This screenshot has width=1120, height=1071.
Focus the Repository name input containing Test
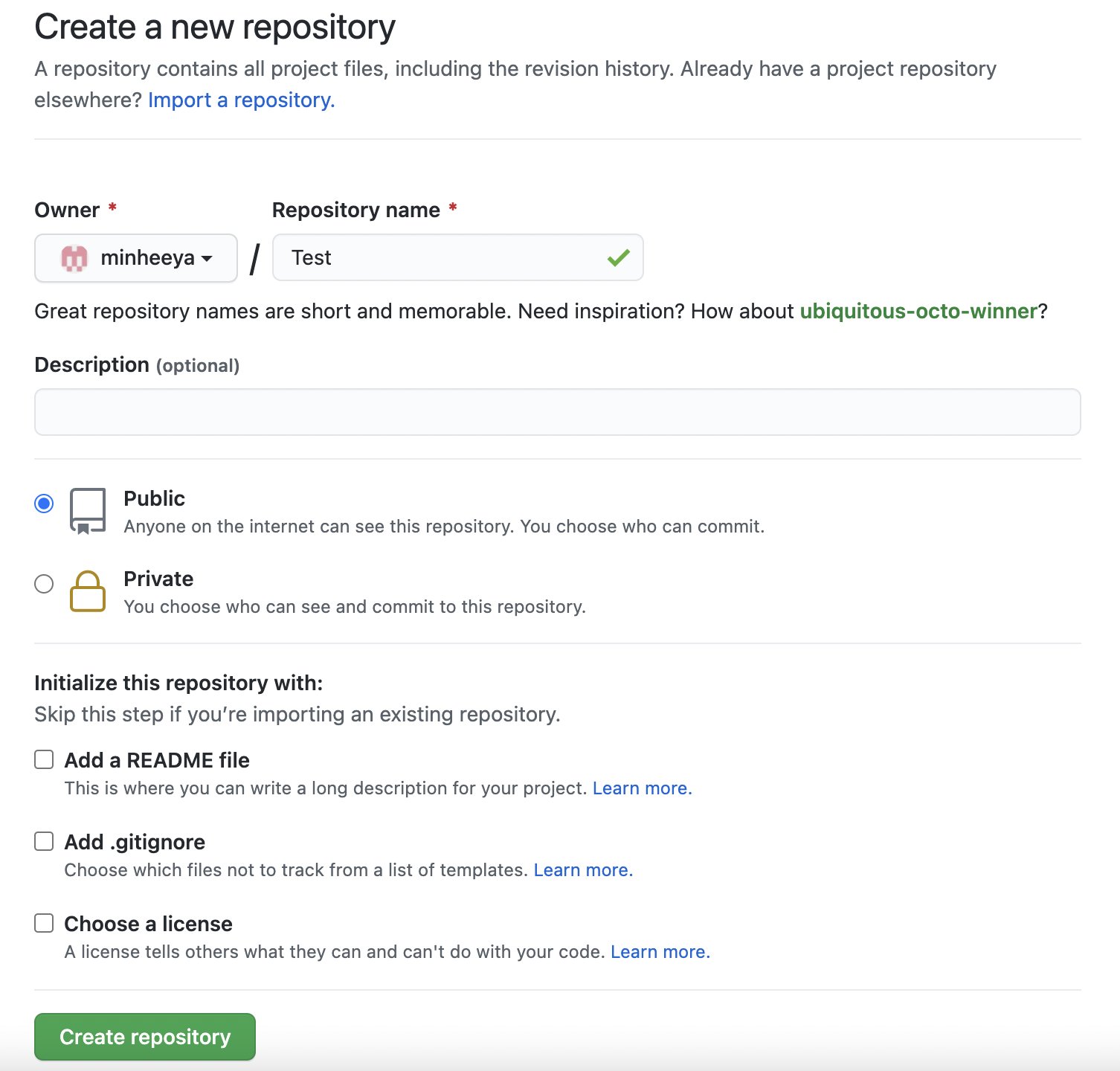458,257
